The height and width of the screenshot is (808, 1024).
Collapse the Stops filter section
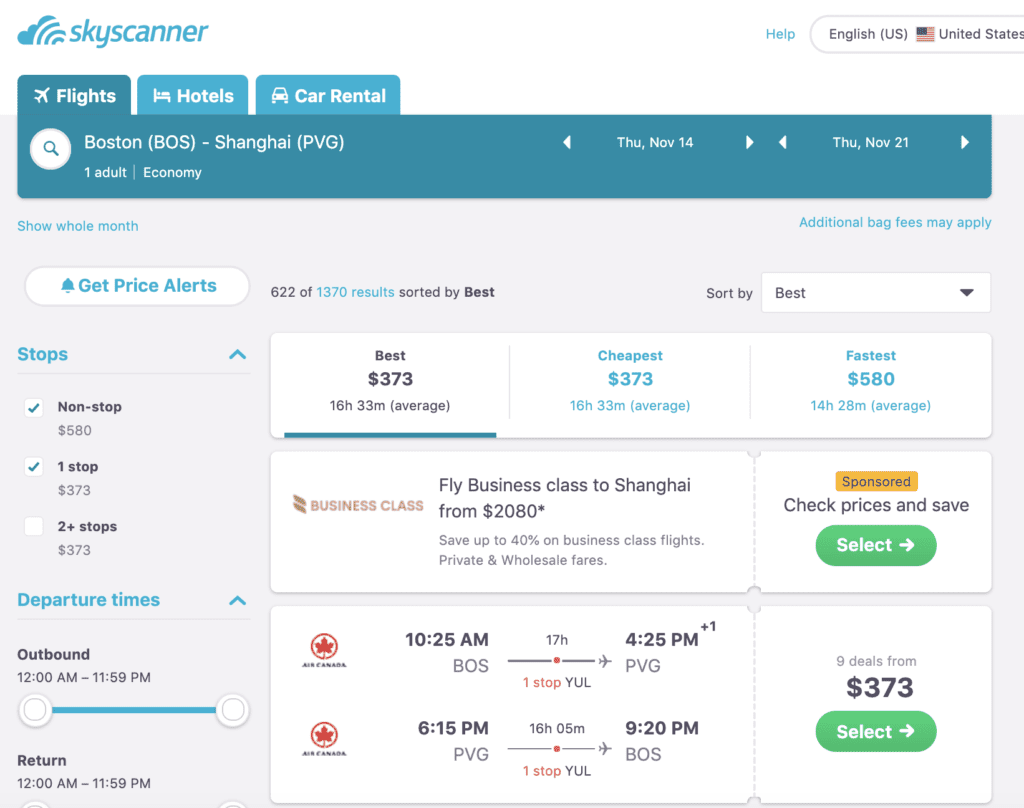tap(237, 353)
